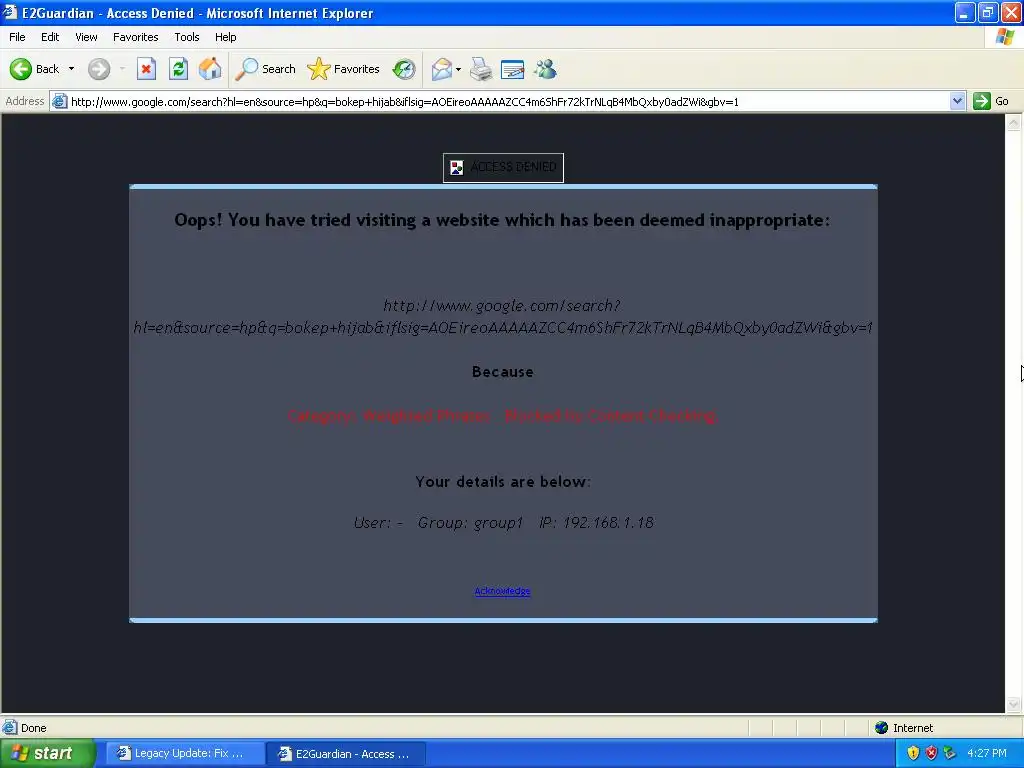This screenshot has width=1024, height=768.
Task: Click the 'IP: 192.168.1.18' text
Action: coord(596,522)
